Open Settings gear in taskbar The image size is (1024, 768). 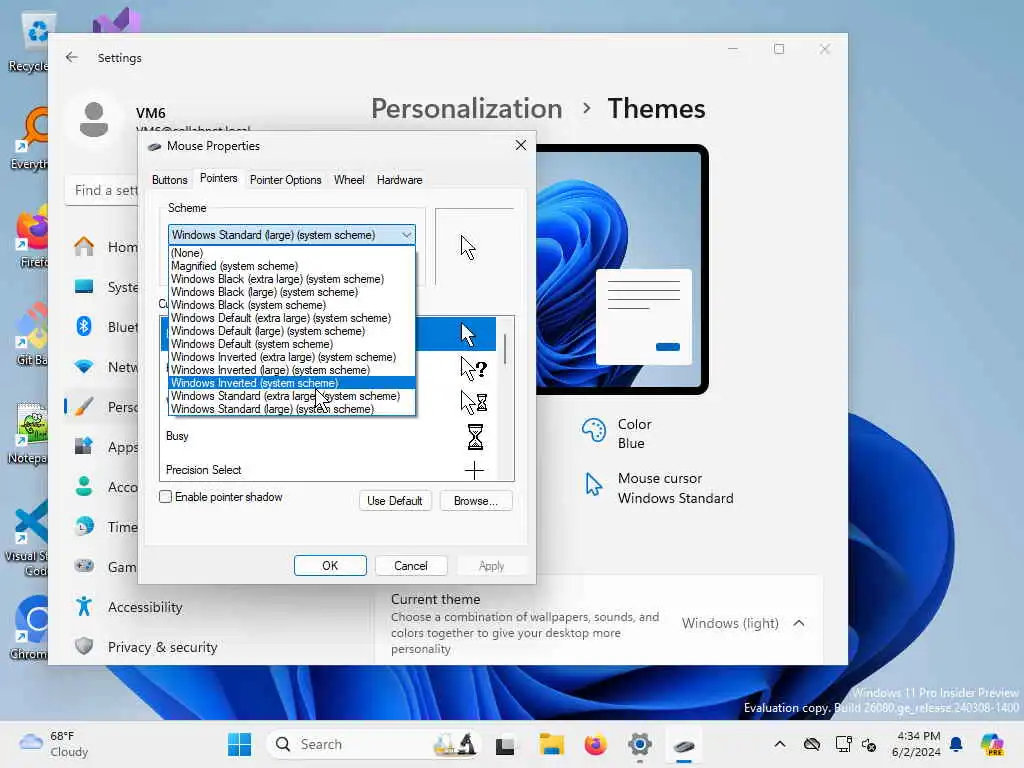639,744
